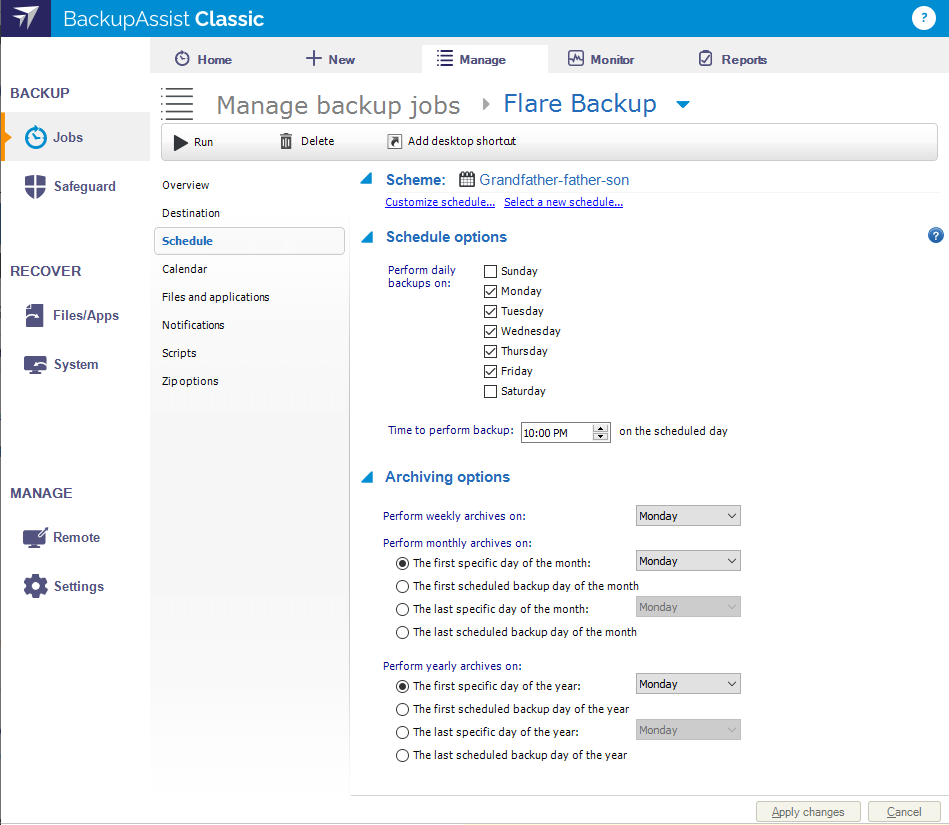Click the Cancel button

click(x=904, y=812)
